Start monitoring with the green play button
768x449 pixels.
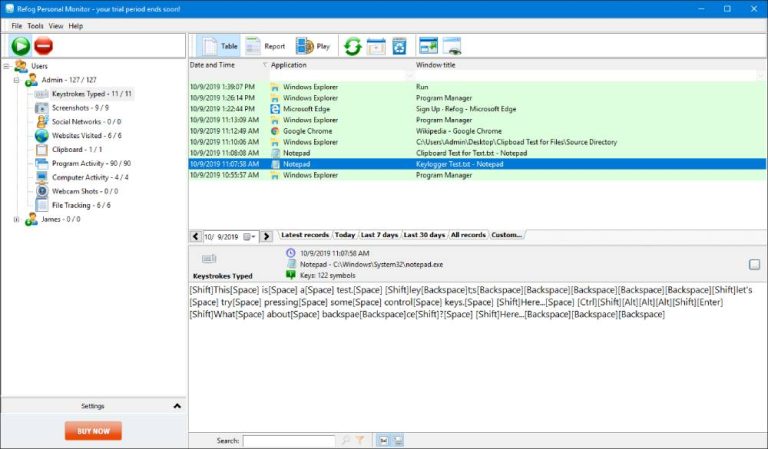21,46
